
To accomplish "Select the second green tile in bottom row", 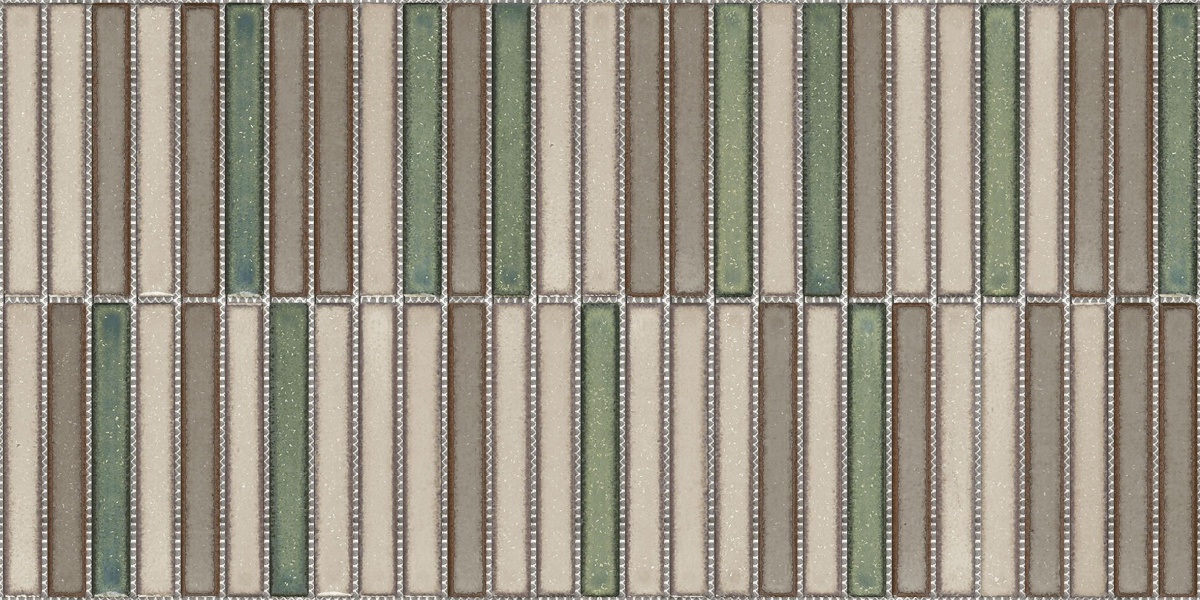I will (288, 449).
